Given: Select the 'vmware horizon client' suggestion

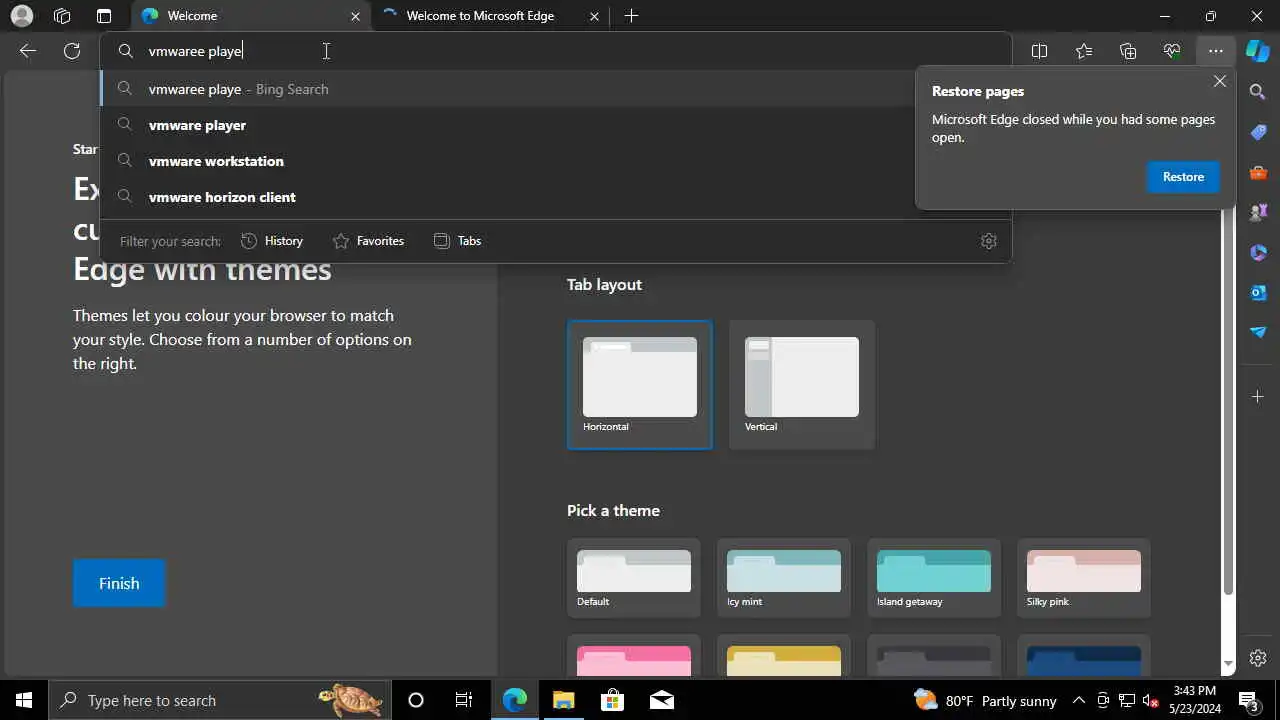Looking at the screenshot, I should coord(555,197).
